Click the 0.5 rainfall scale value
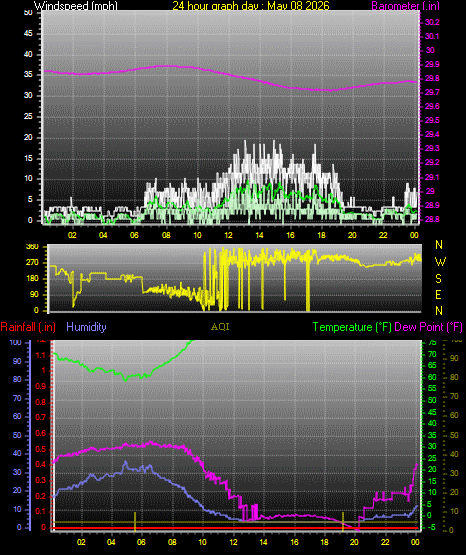This screenshot has width=466, height=555. pyautogui.click(x=41, y=449)
